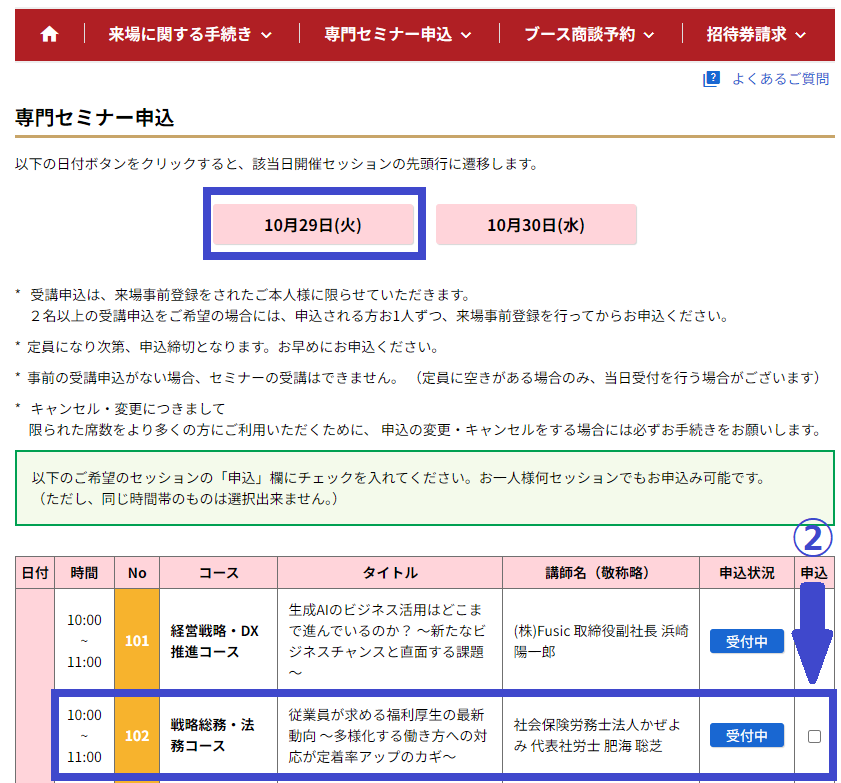Tick the 申込 checkbox for session 102
Viewport: 841px width, 783px height.
814,736
